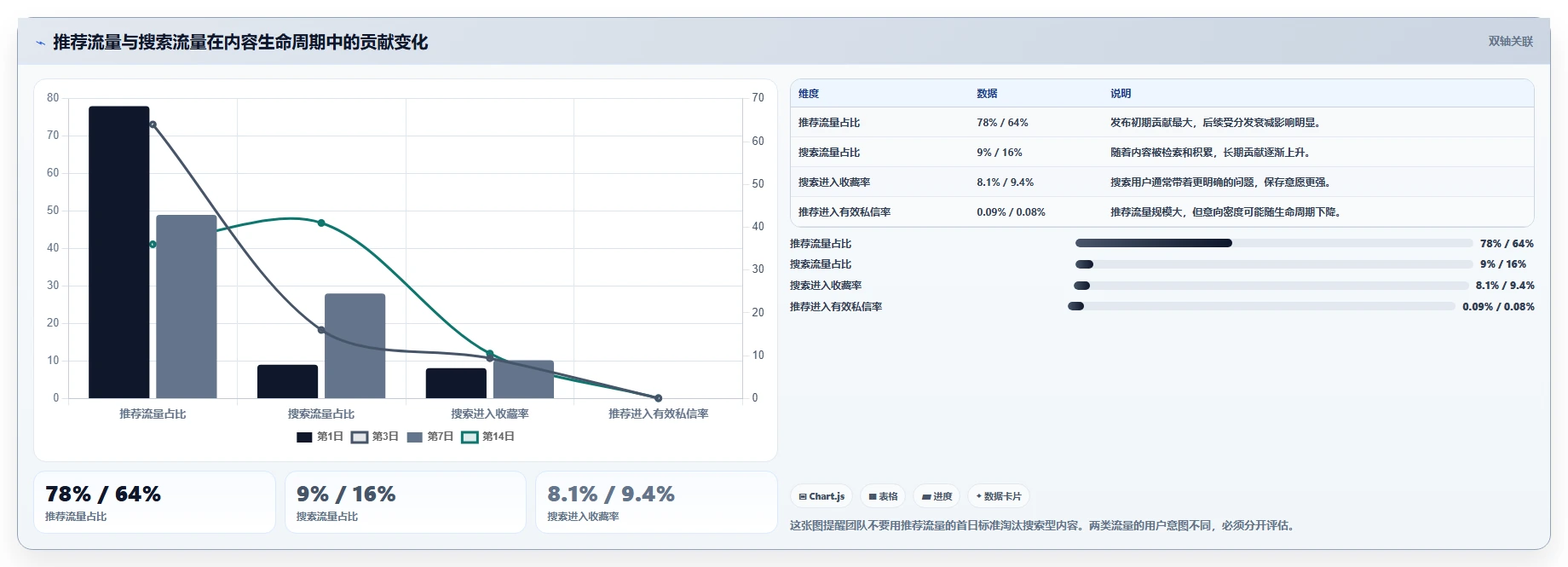Click the 维度 column header
The image size is (1568, 567).
(809, 94)
